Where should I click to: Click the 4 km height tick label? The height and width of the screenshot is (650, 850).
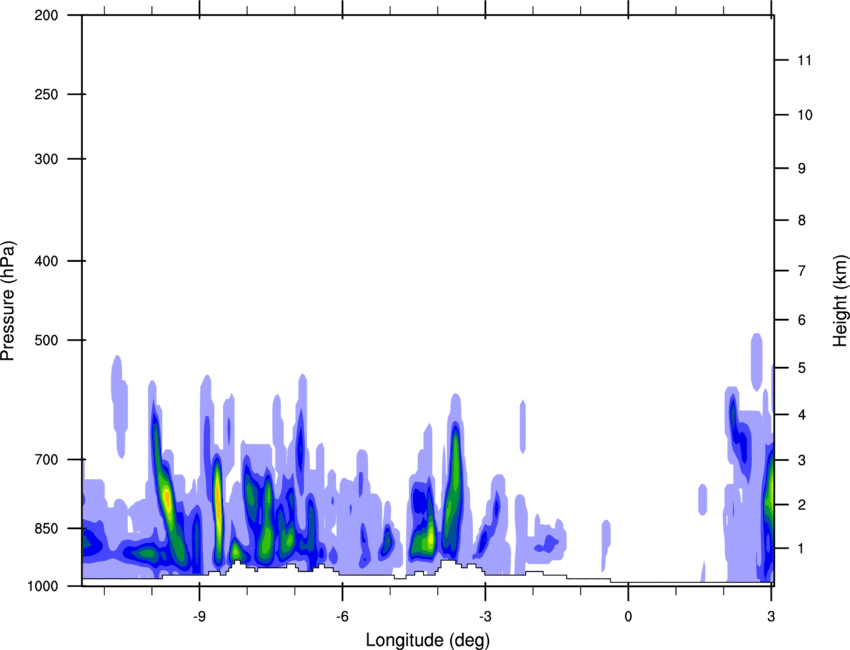802,415
